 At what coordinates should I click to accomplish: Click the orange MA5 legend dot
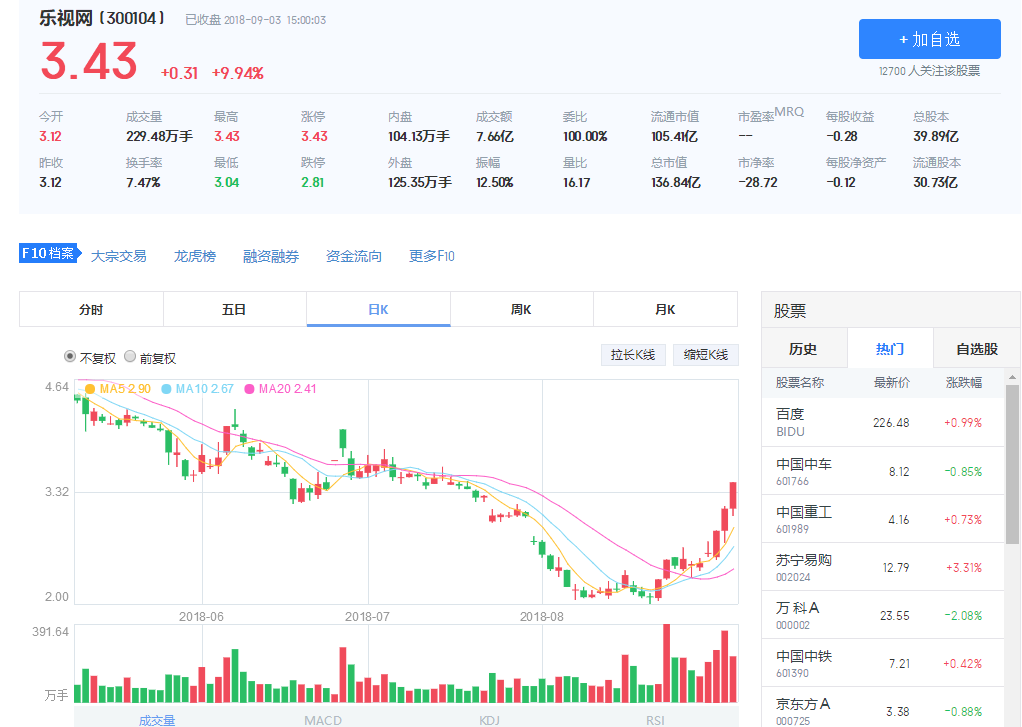tap(90, 389)
